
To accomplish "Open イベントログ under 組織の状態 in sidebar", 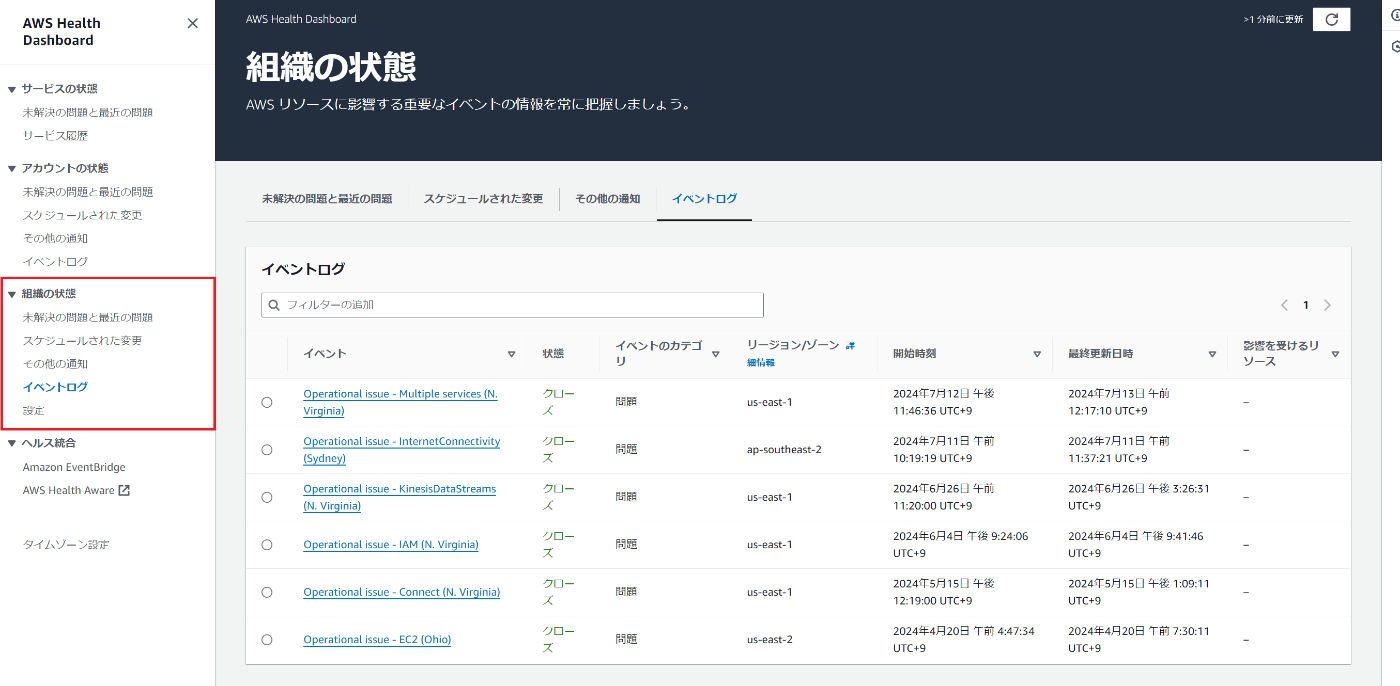I will pyautogui.click(x=55, y=387).
